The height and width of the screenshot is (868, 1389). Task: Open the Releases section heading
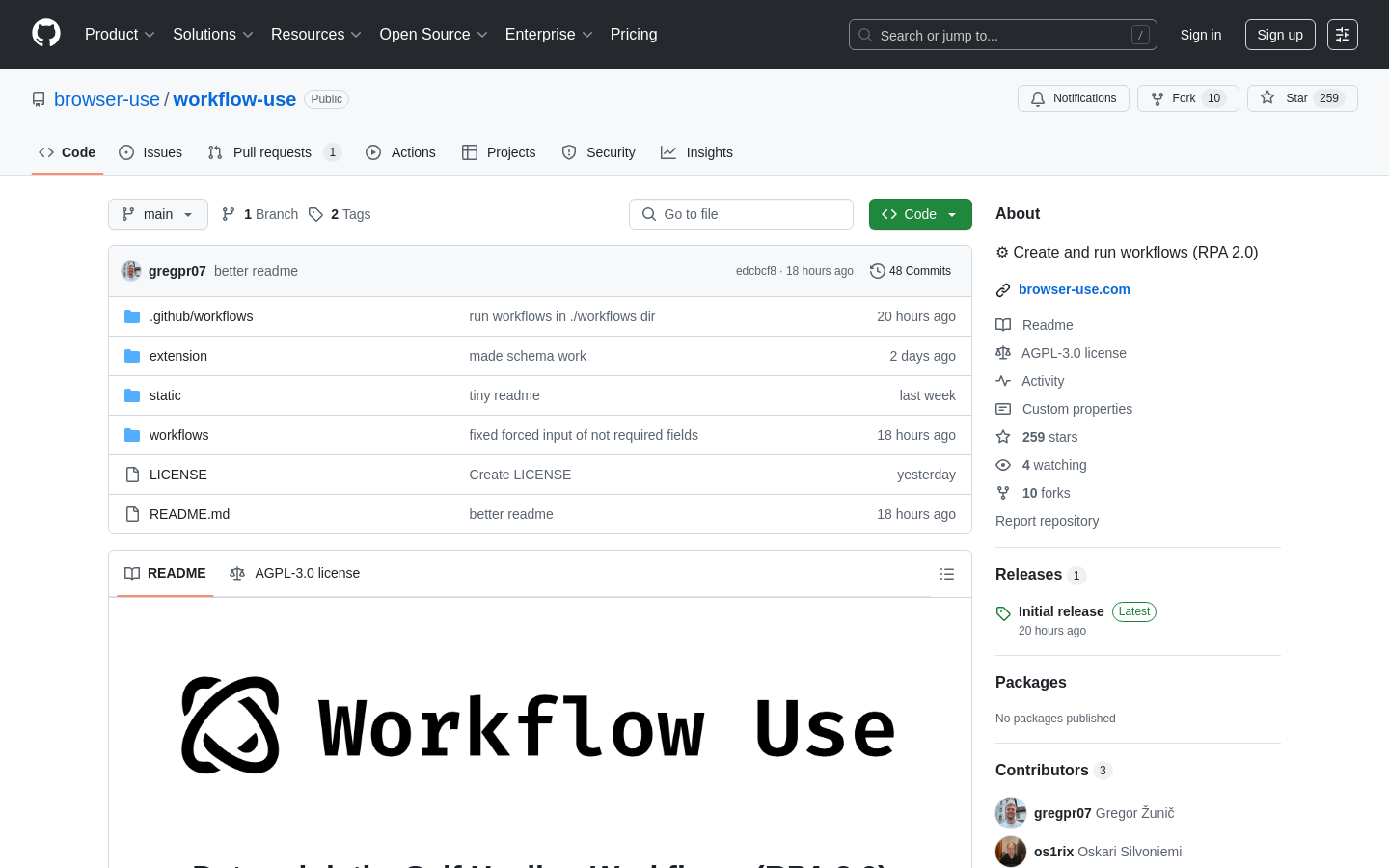coord(1041,575)
